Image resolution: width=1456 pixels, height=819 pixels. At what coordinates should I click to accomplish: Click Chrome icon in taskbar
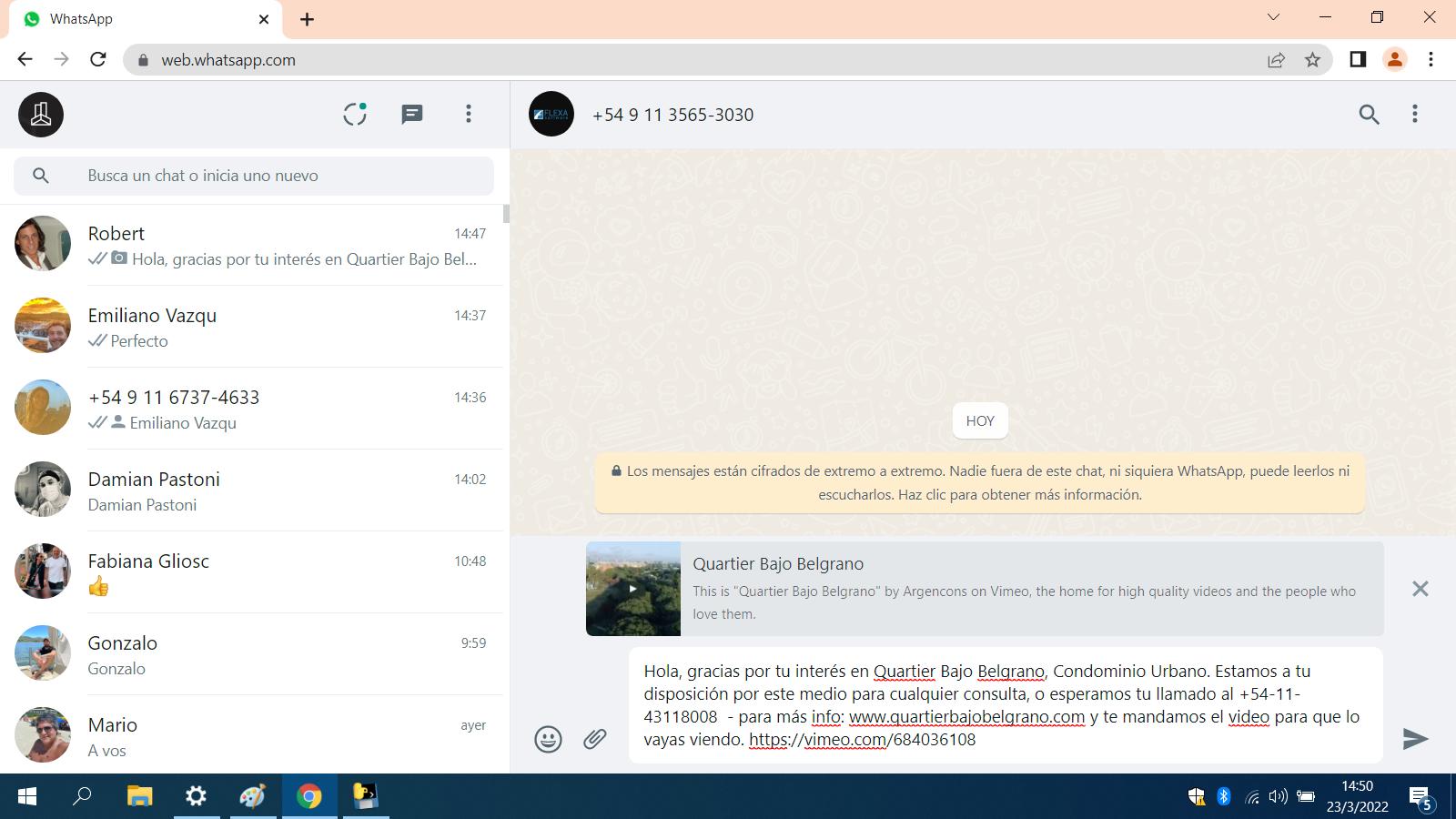point(309,797)
